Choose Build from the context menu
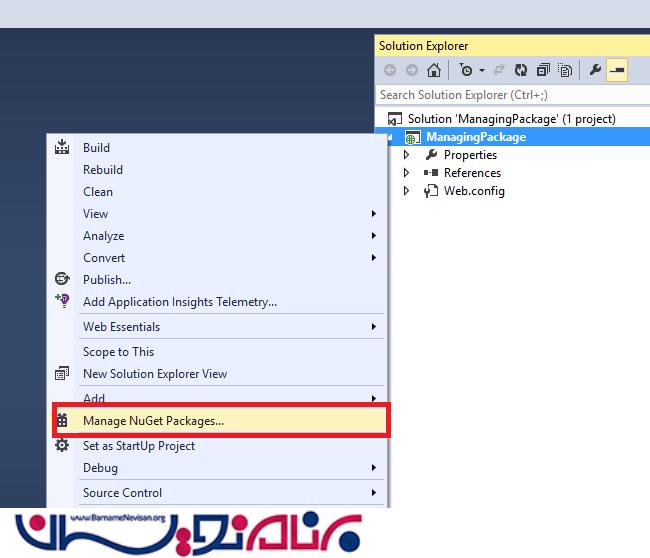 [218, 148]
